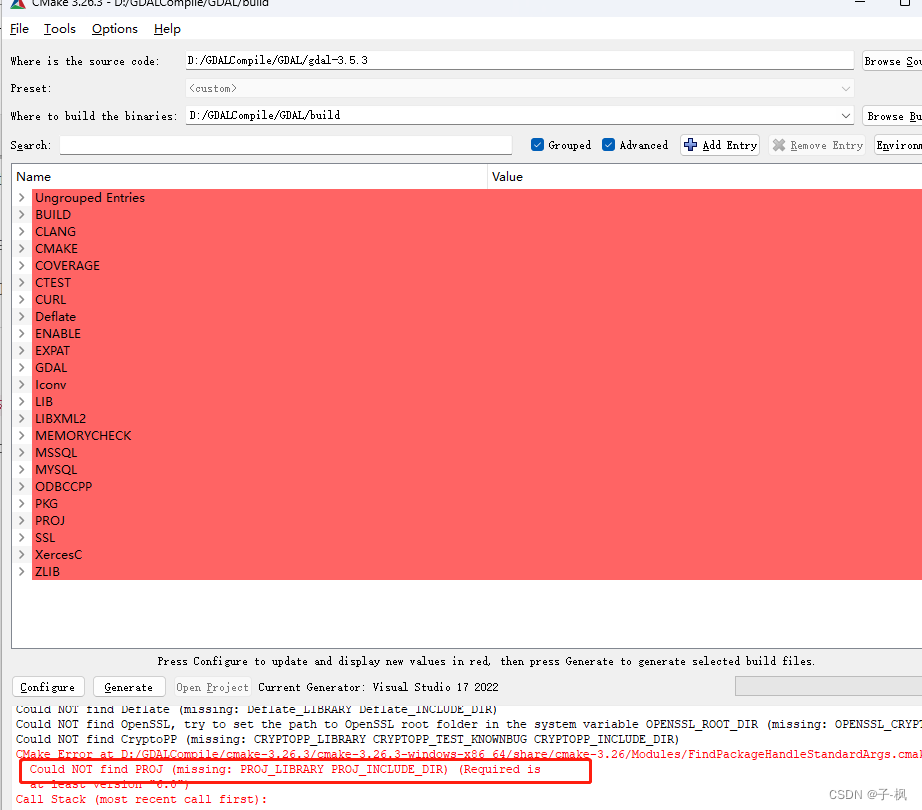The width and height of the screenshot is (922, 810).
Task: Toggle the Grouped checkbox
Action: point(537,145)
